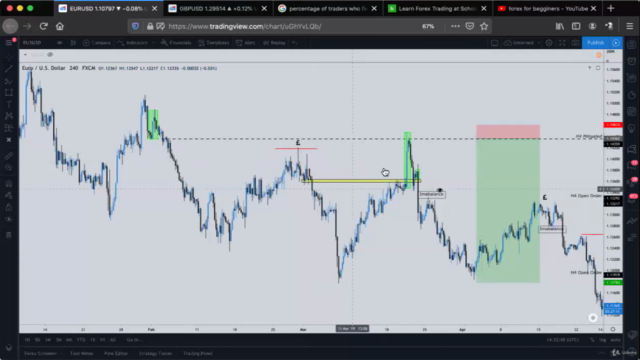The height and width of the screenshot is (360, 640).
Task: Switch to the GBPUSD browser tab
Action: [x=218, y=8]
